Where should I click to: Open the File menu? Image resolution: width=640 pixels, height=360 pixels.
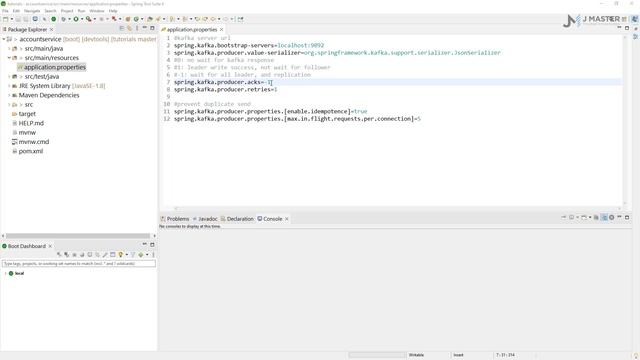click(x=5, y=11)
